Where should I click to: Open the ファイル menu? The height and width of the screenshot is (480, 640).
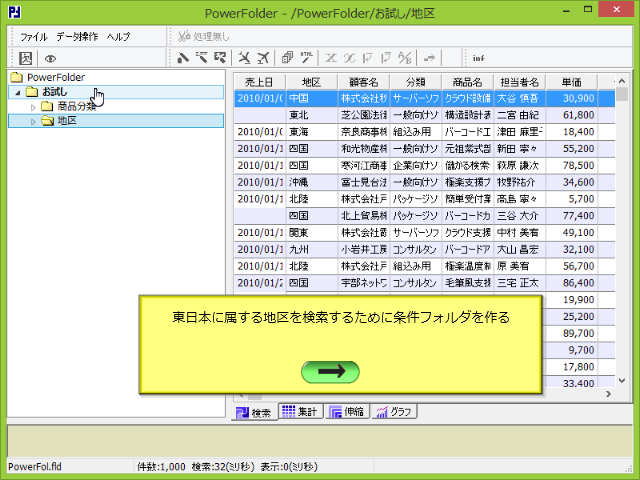tap(34, 37)
